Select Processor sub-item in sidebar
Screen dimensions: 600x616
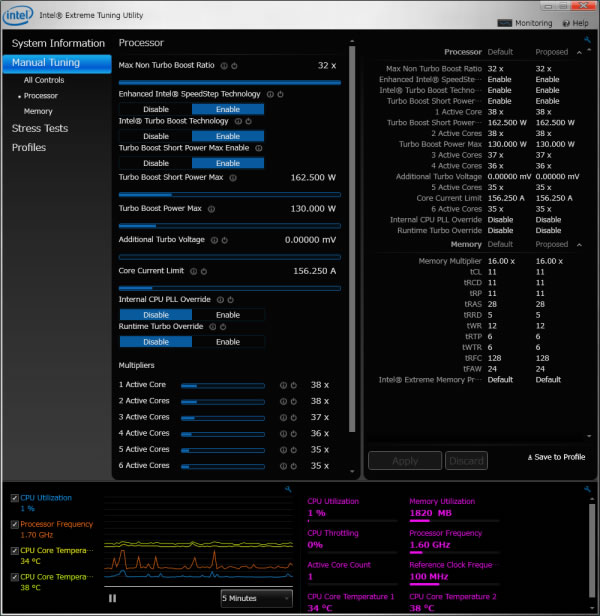coord(40,96)
